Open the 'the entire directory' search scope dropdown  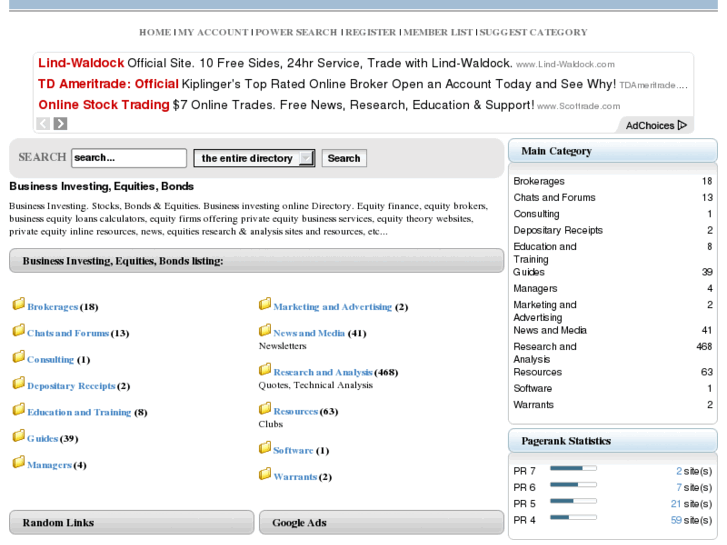[x=254, y=158]
